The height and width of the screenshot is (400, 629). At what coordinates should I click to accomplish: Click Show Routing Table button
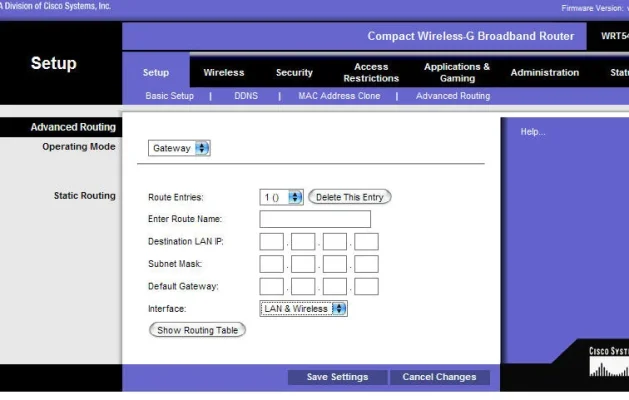click(x=197, y=330)
